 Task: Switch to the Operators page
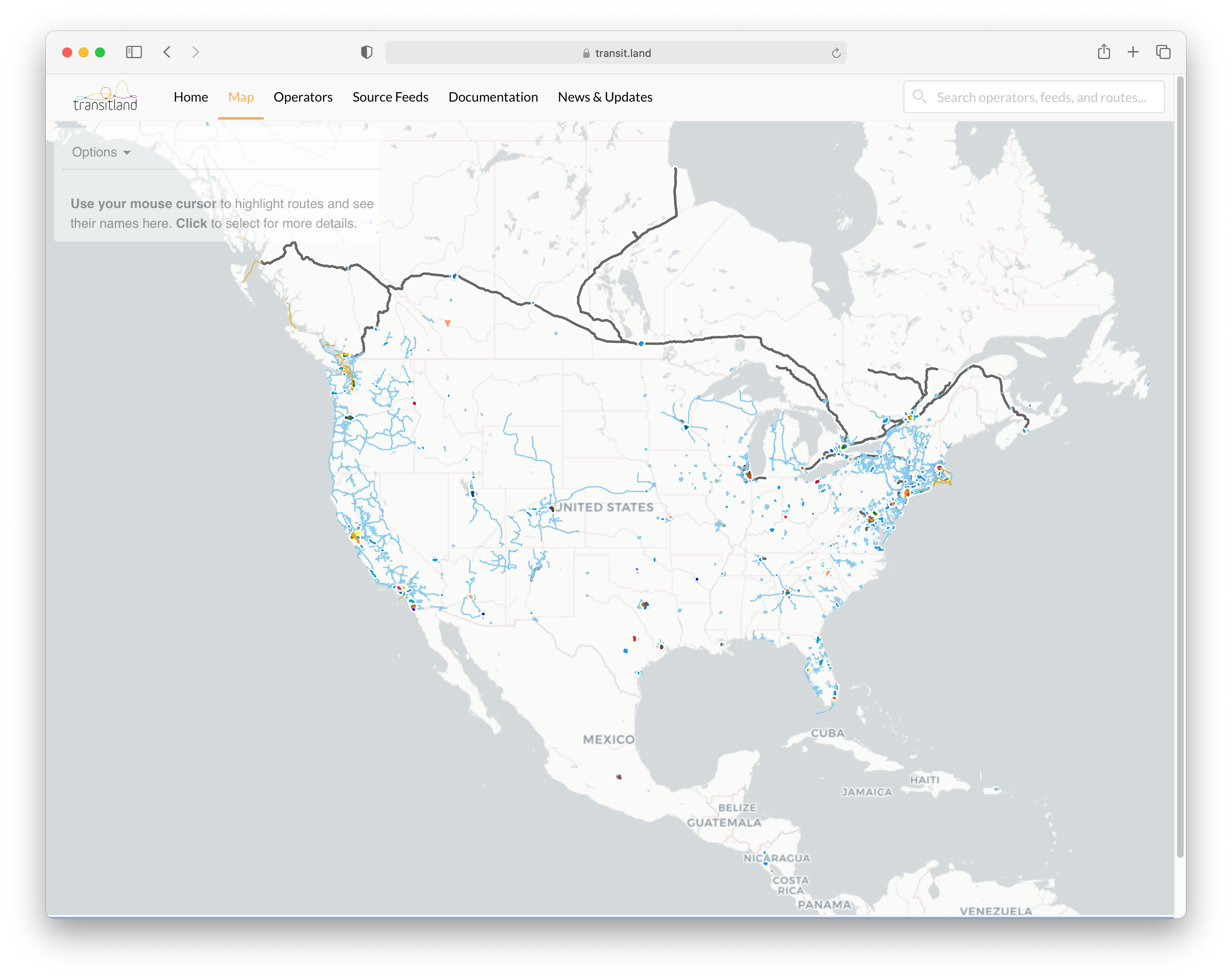[x=303, y=97]
